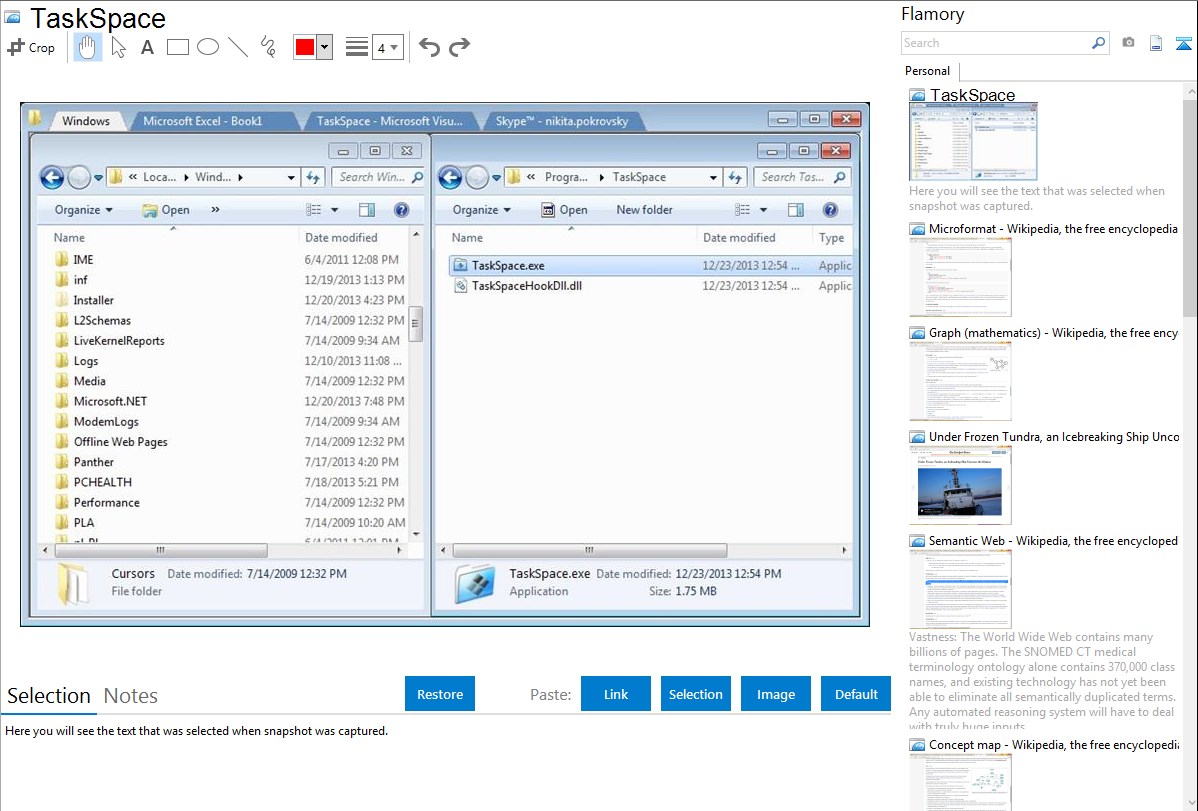Click the line thickness icon
Screen dimensions: 1198x811
click(356, 47)
